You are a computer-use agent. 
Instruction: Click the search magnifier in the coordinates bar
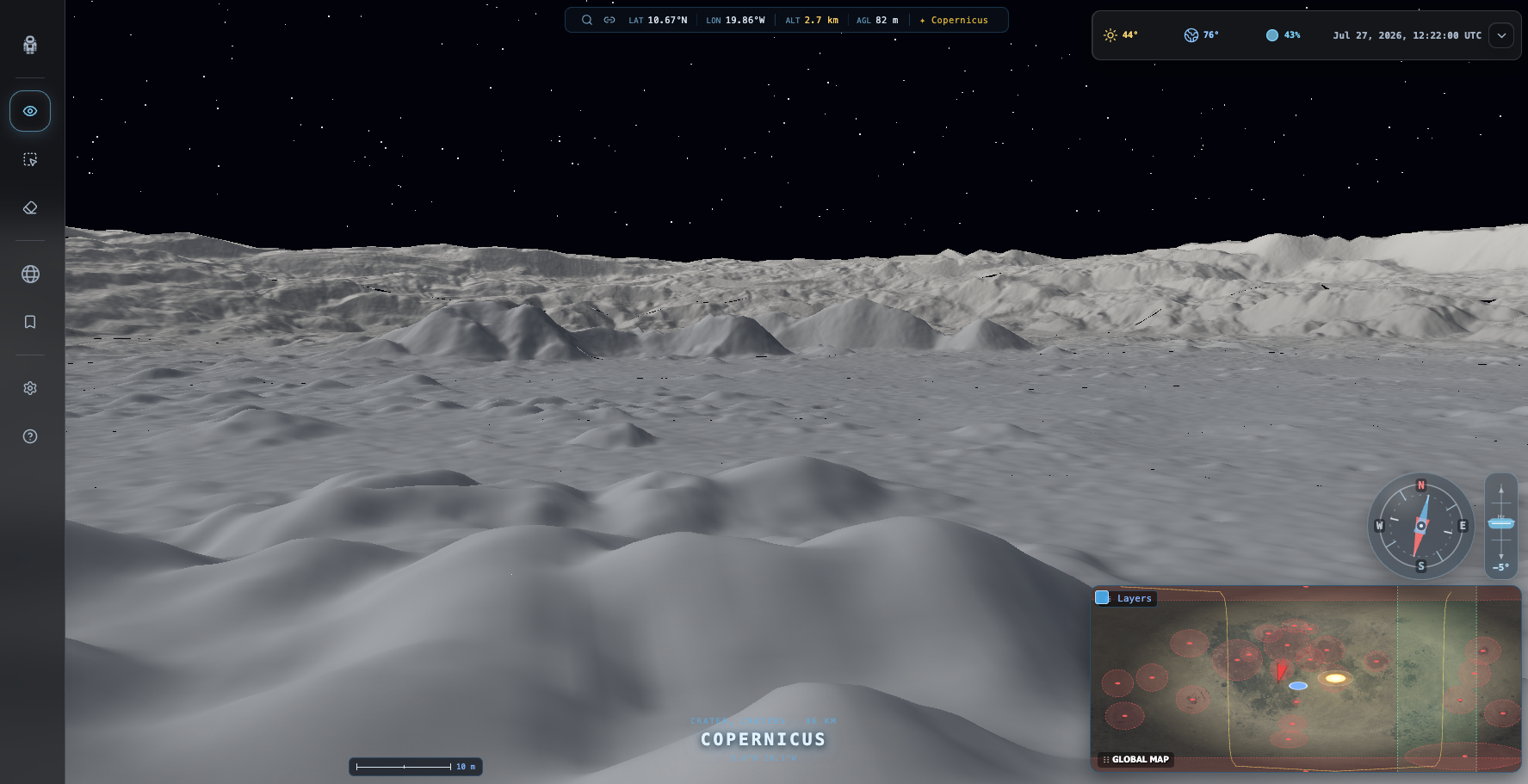587,20
